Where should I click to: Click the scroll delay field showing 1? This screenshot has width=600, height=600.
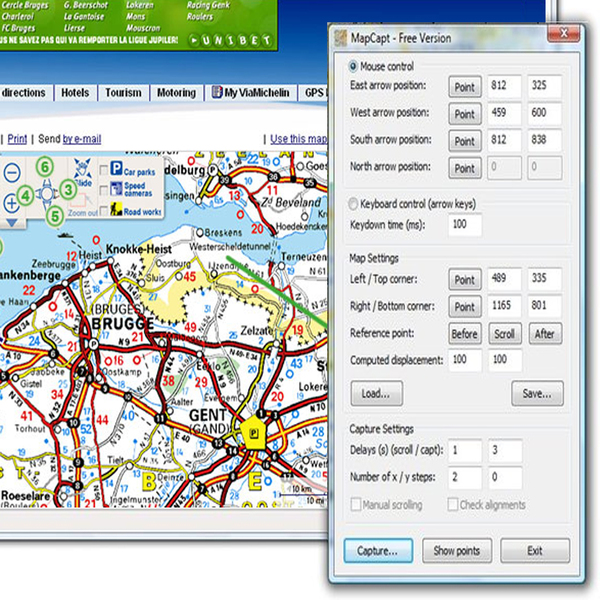point(465,450)
